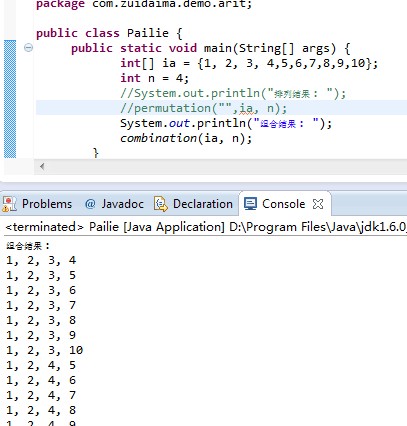Click the commented '//permutation' line

pos(203,108)
